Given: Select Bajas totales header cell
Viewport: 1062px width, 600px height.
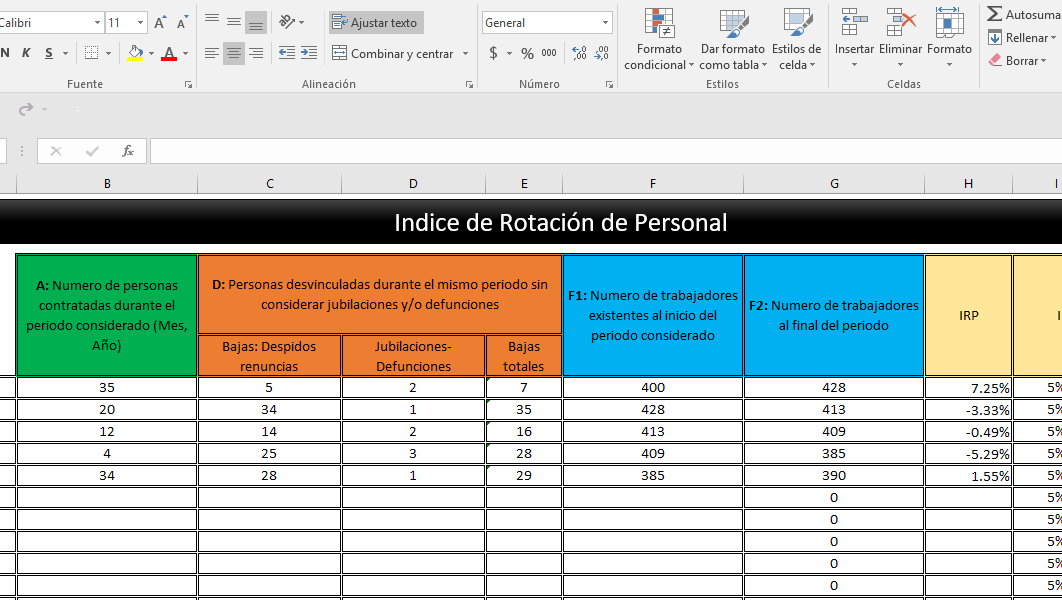Looking at the screenshot, I should pyautogui.click(x=524, y=356).
